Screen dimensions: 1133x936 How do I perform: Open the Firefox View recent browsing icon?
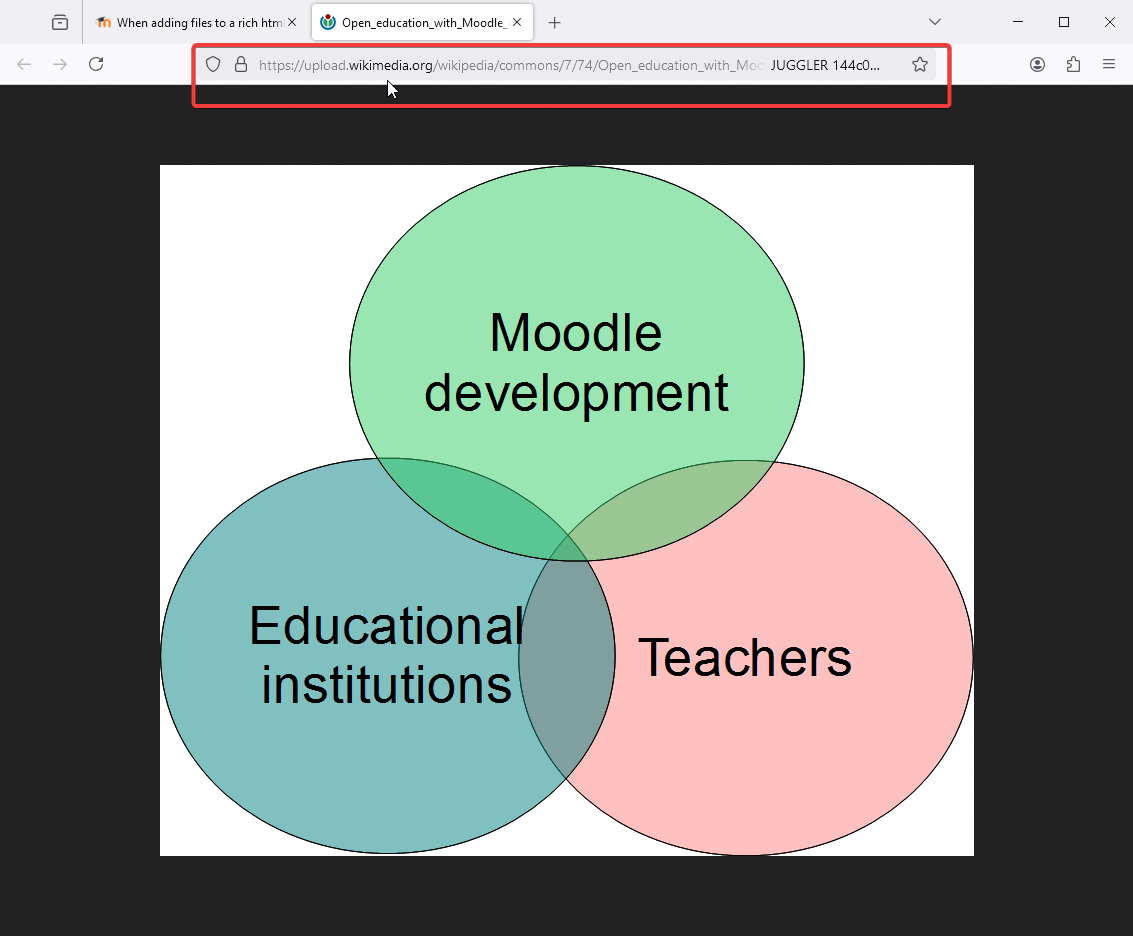click(x=60, y=22)
